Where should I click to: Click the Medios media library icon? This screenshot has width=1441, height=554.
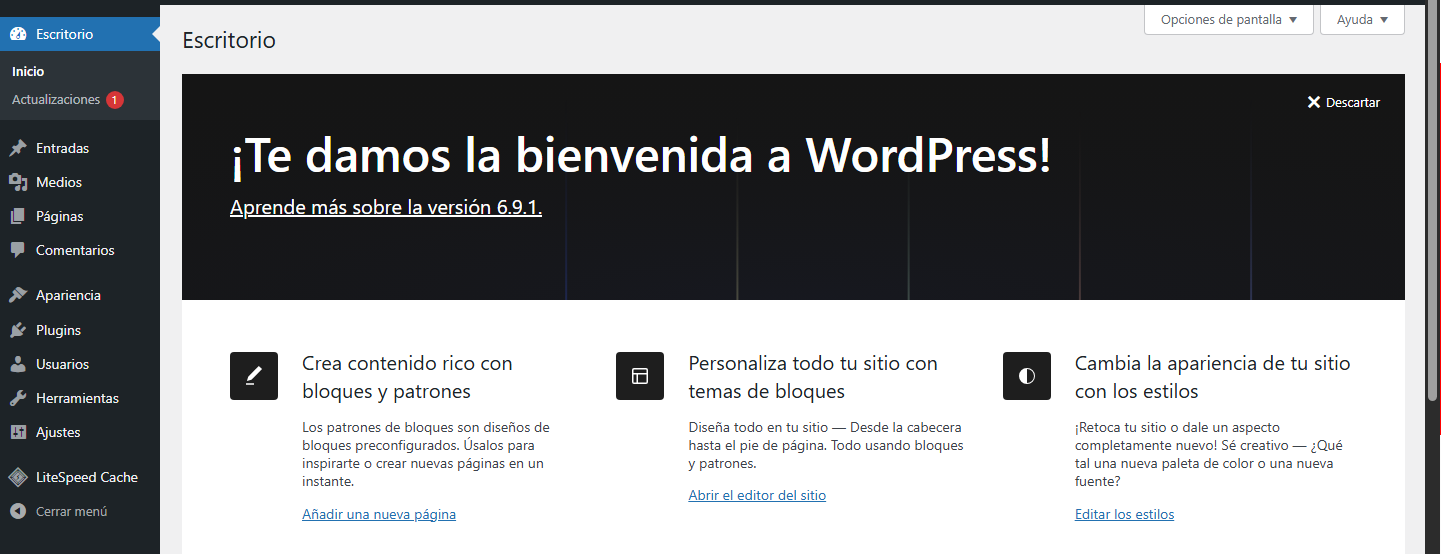coord(18,182)
